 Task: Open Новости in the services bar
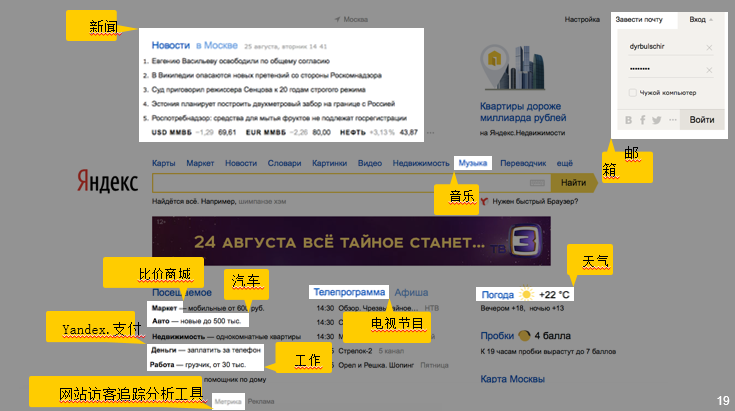pos(241,163)
